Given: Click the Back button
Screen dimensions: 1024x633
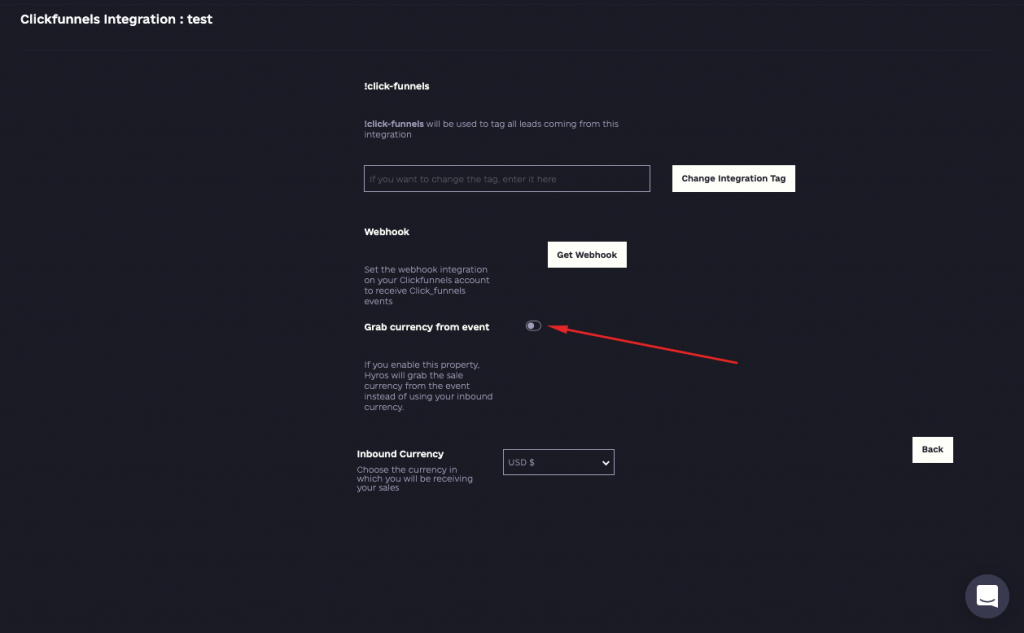Looking at the screenshot, I should [x=932, y=449].
